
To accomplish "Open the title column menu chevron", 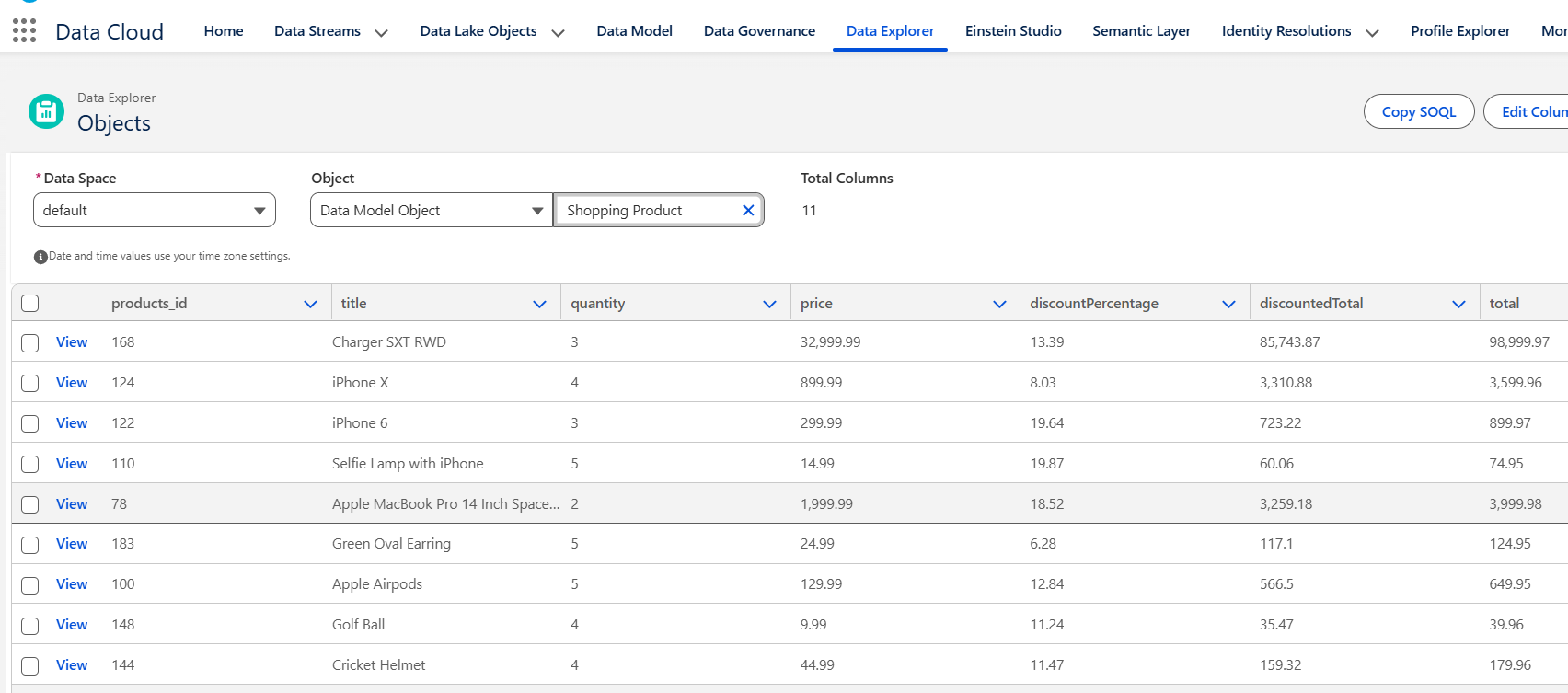I will [539, 305].
